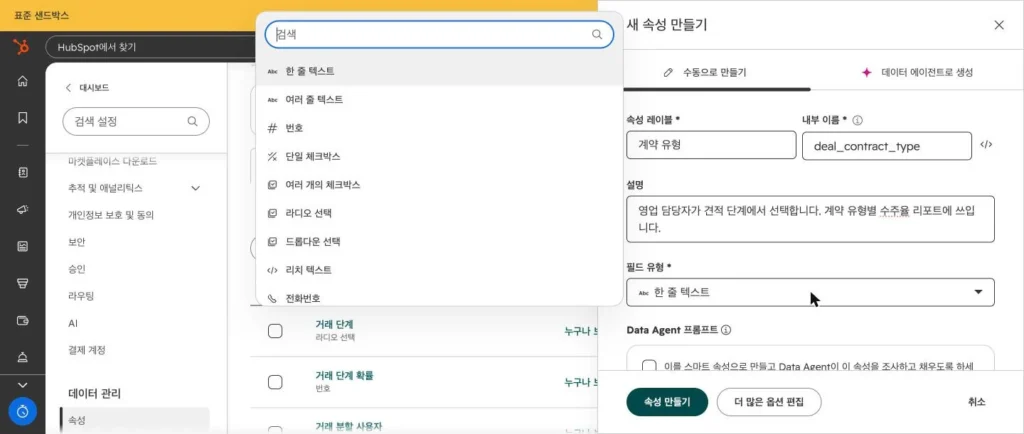Open 마켓플레이스 다운로드 settings item
This screenshot has width=1024, height=434.
[112, 161]
